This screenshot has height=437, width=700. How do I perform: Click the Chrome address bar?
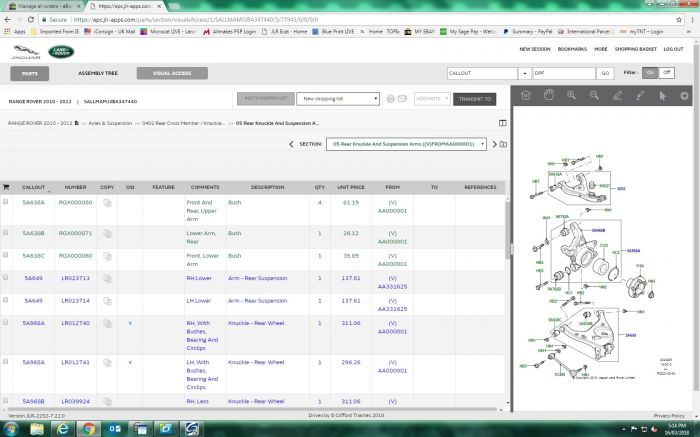(x=357, y=20)
